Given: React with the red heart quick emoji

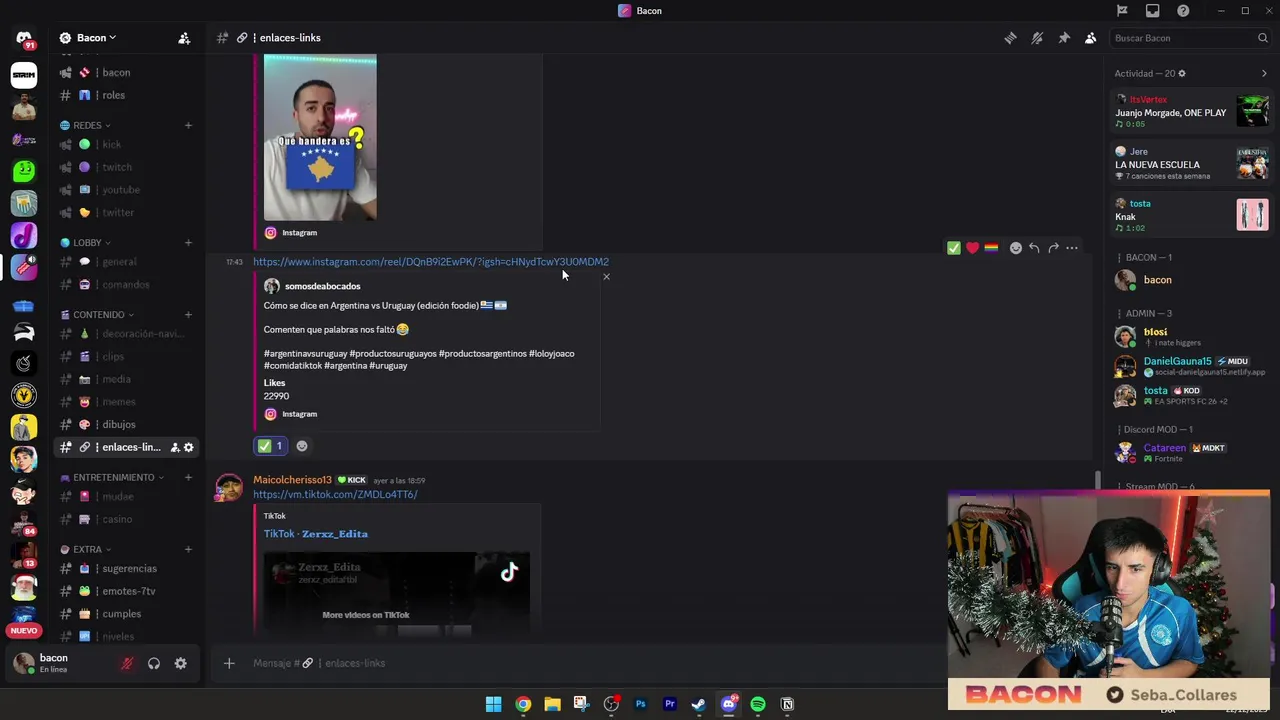Looking at the screenshot, I should pos(972,248).
